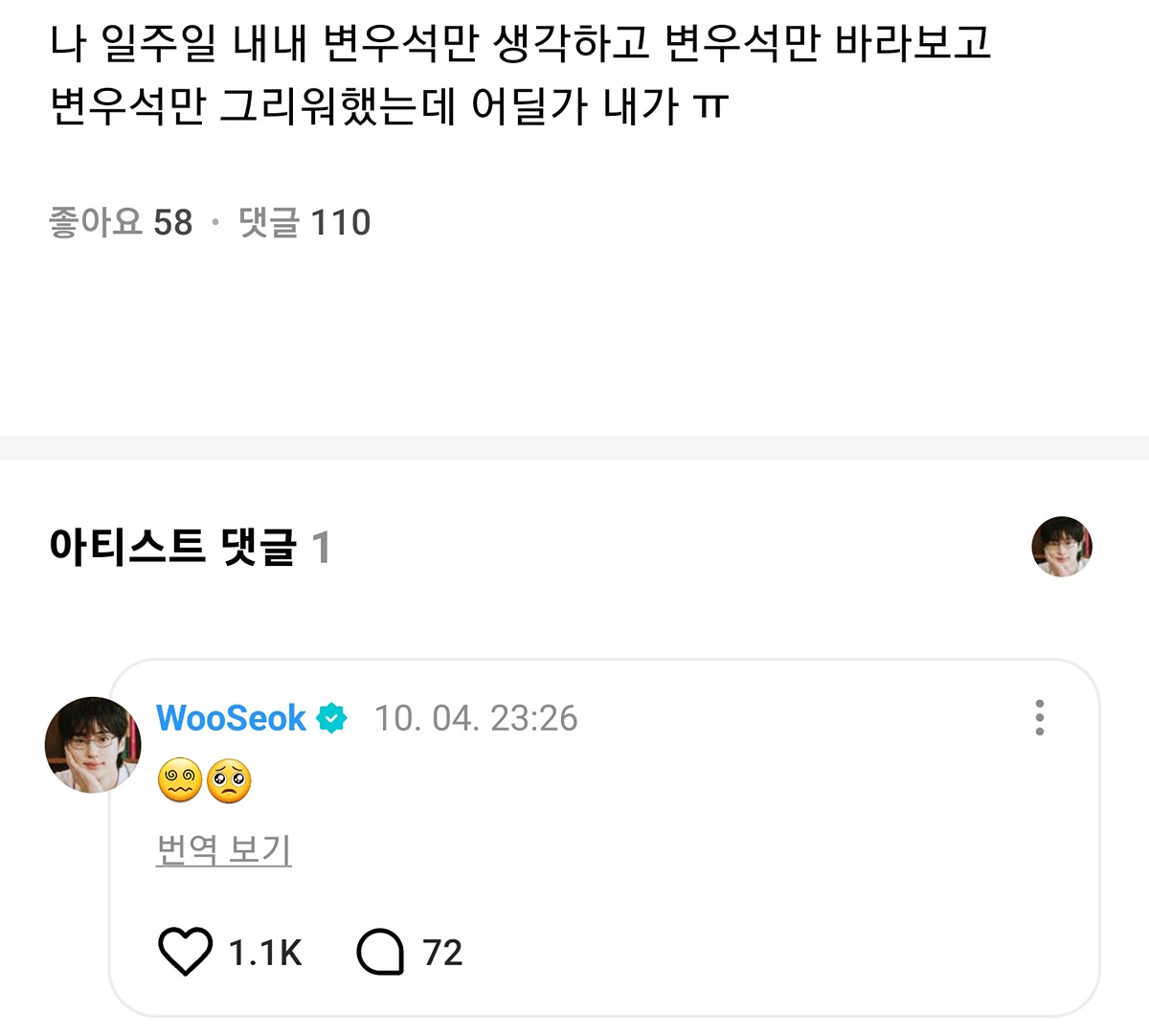The width and height of the screenshot is (1149, 1036).
Task: Open replies via the speech bubble icon
Action: coord(380,953)
